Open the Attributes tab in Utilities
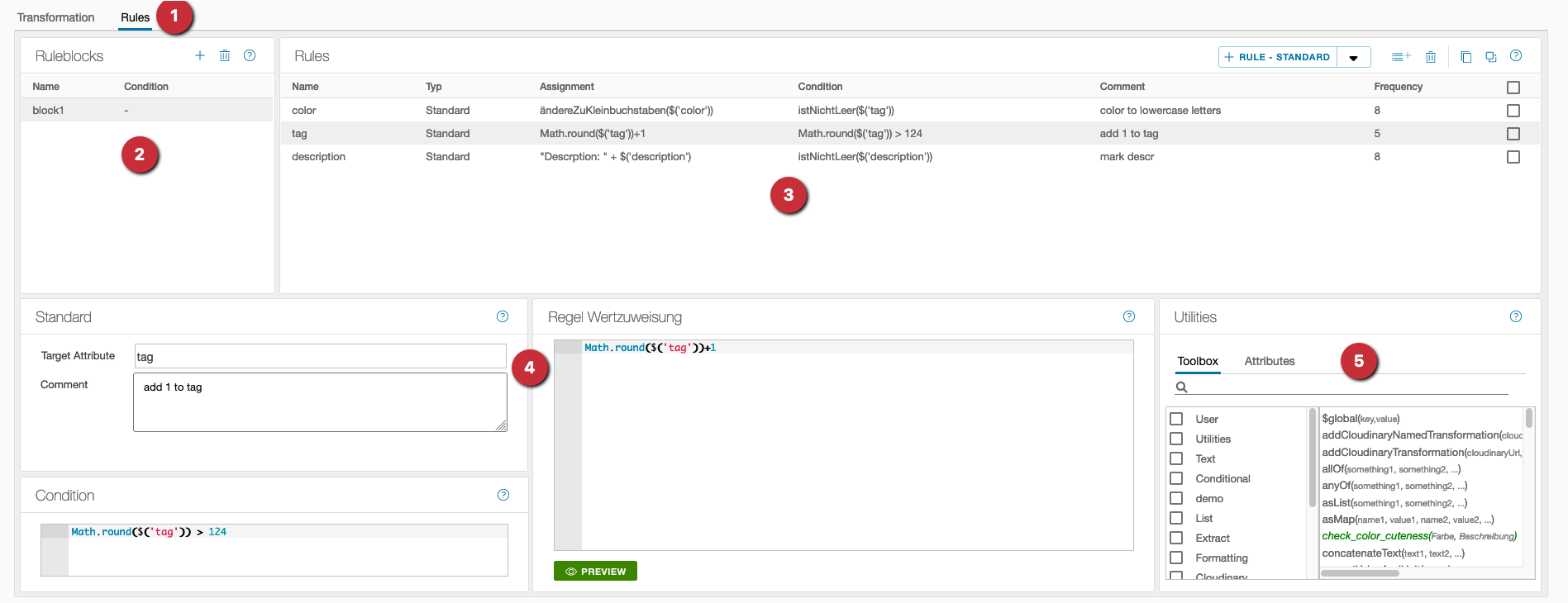 1269,361
